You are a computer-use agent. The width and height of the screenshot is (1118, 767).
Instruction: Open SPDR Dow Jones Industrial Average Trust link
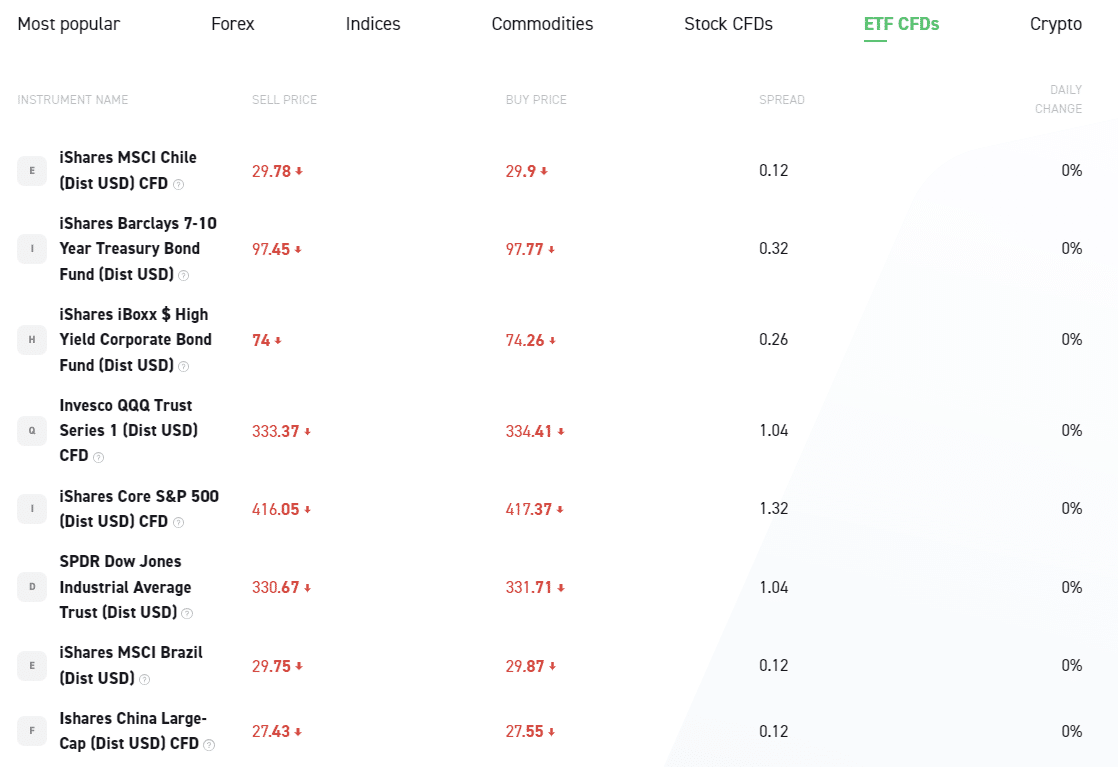click(x=125, y=587)
